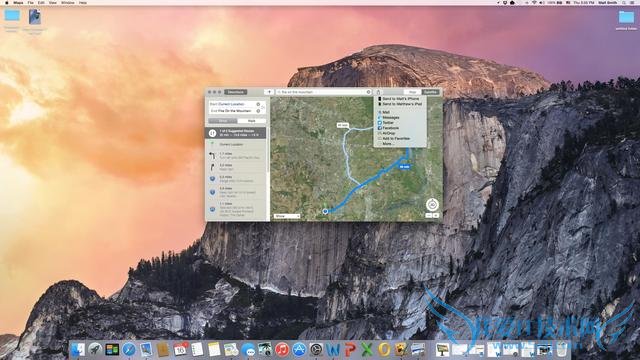Image resolution: width=640 pixels, height=360 pixels.
Task: Open the Window menu
Action: point(68,2)
